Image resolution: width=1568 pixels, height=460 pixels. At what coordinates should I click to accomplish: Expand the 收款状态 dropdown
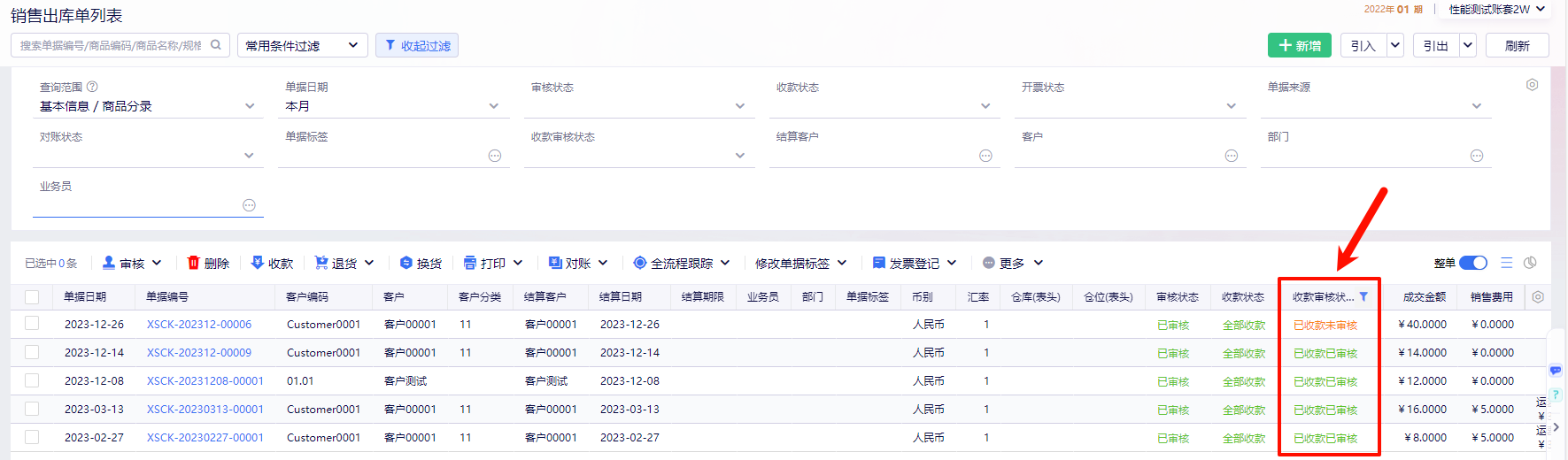(x=985, y=106)
